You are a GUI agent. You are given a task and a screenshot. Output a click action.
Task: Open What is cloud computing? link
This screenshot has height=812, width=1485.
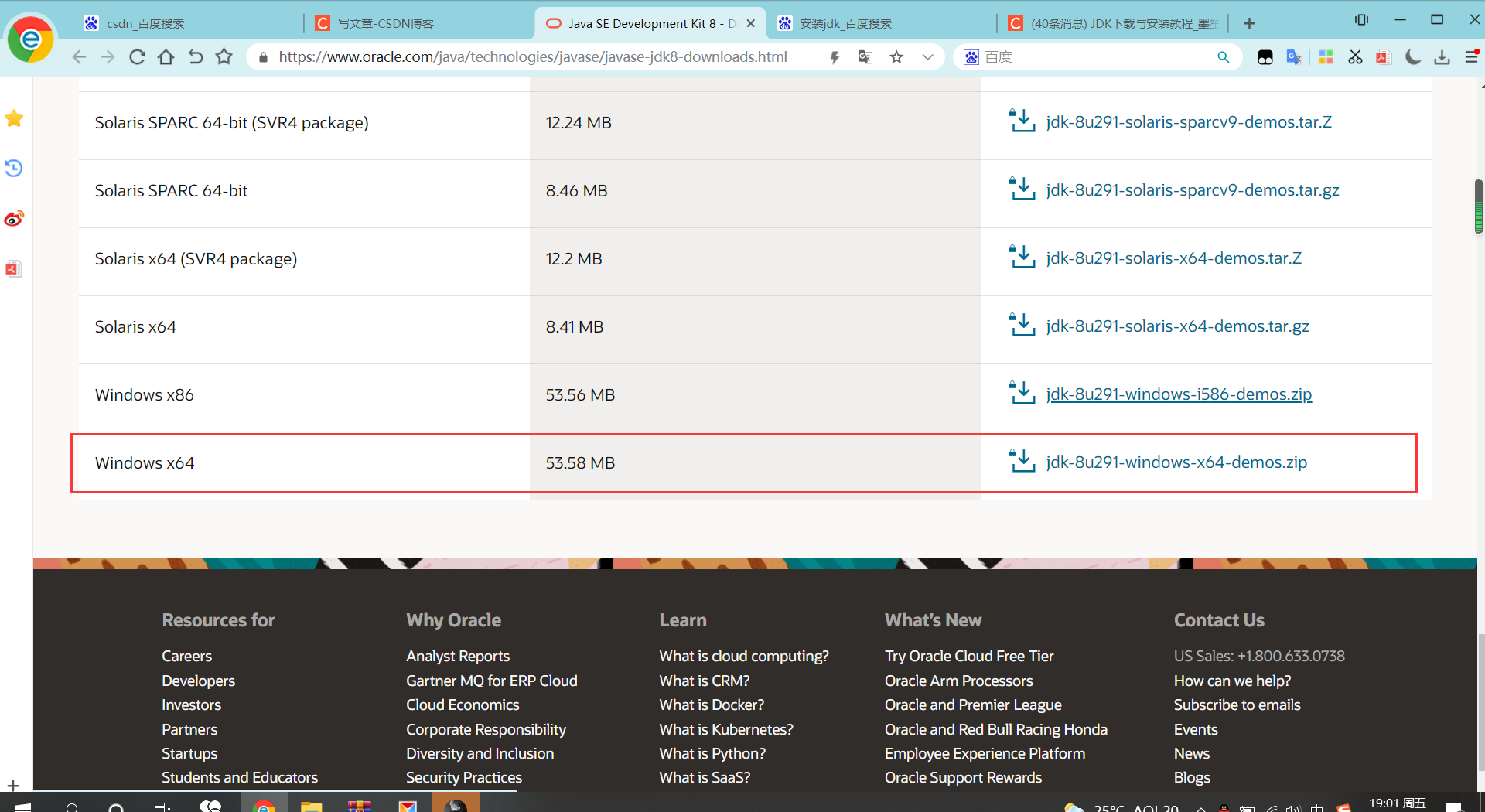pyautogui.click(x=744, y=656)
